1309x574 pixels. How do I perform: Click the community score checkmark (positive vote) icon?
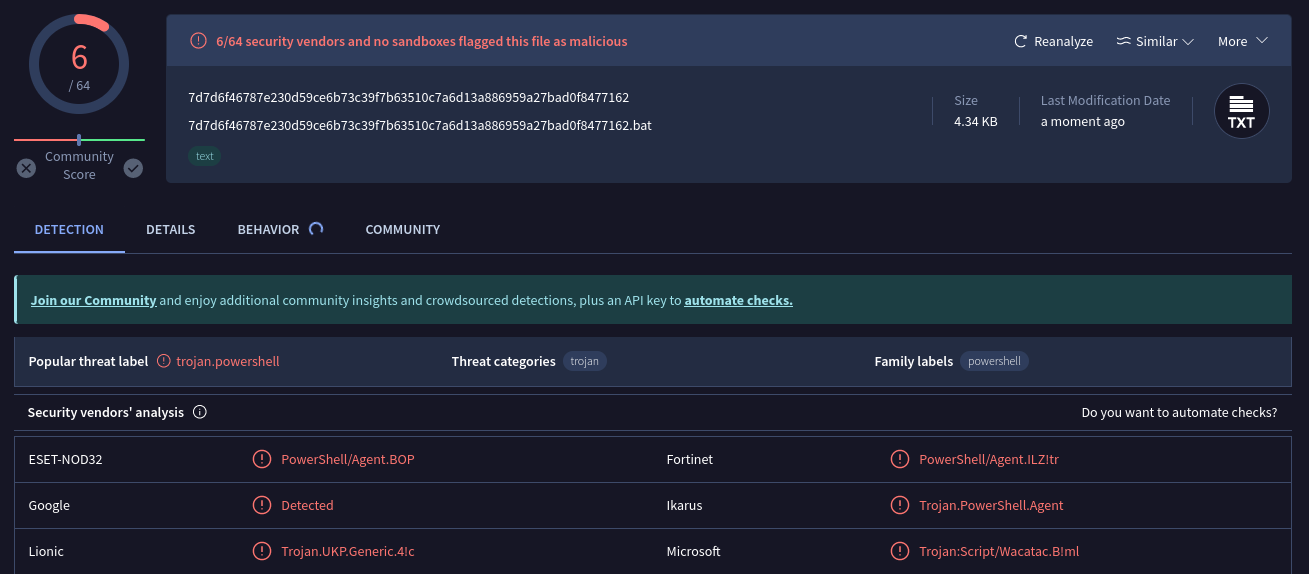[133, 168]
